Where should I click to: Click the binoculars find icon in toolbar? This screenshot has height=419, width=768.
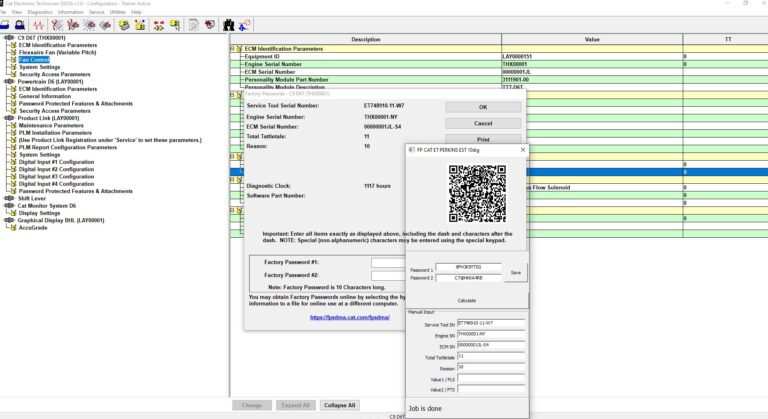[229, 24]
